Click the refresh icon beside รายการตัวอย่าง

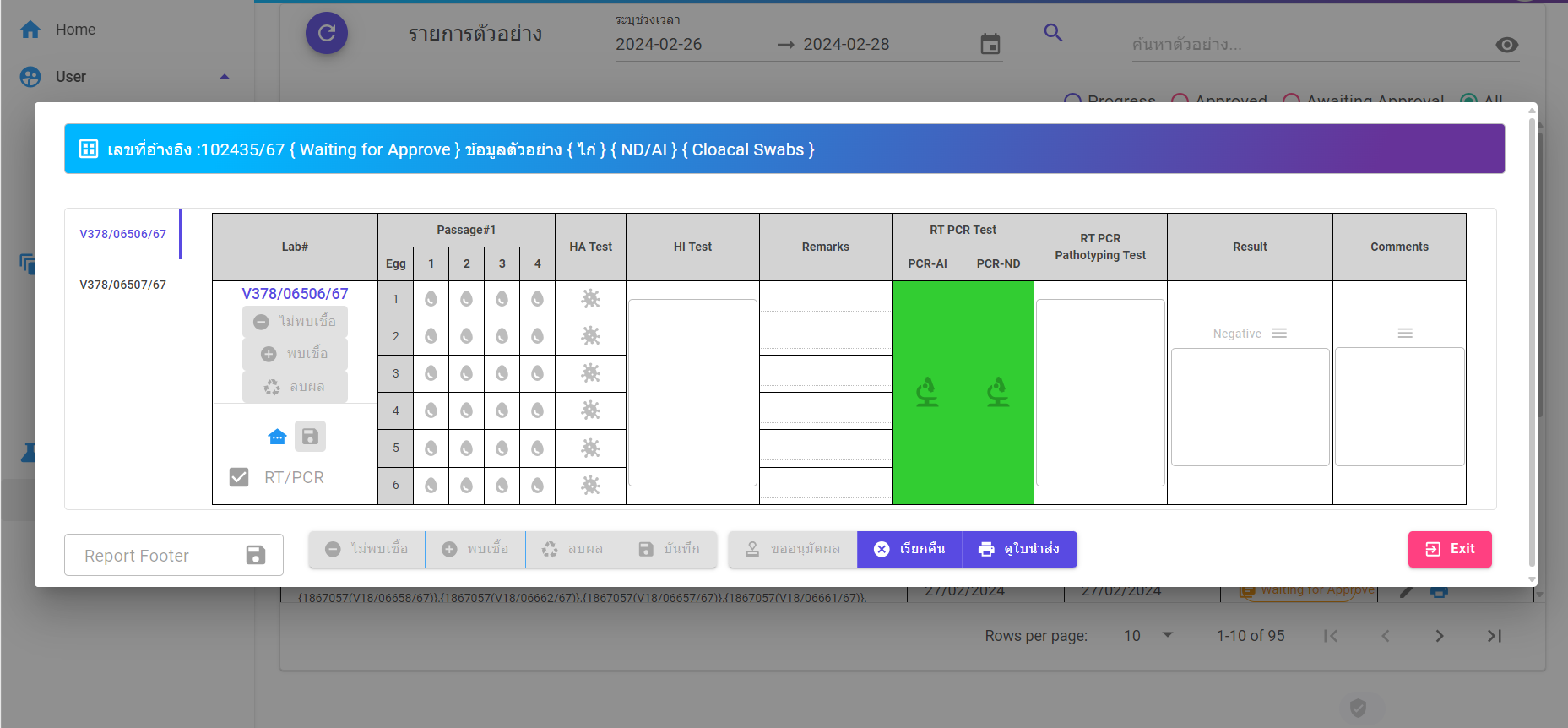[326, 34]
